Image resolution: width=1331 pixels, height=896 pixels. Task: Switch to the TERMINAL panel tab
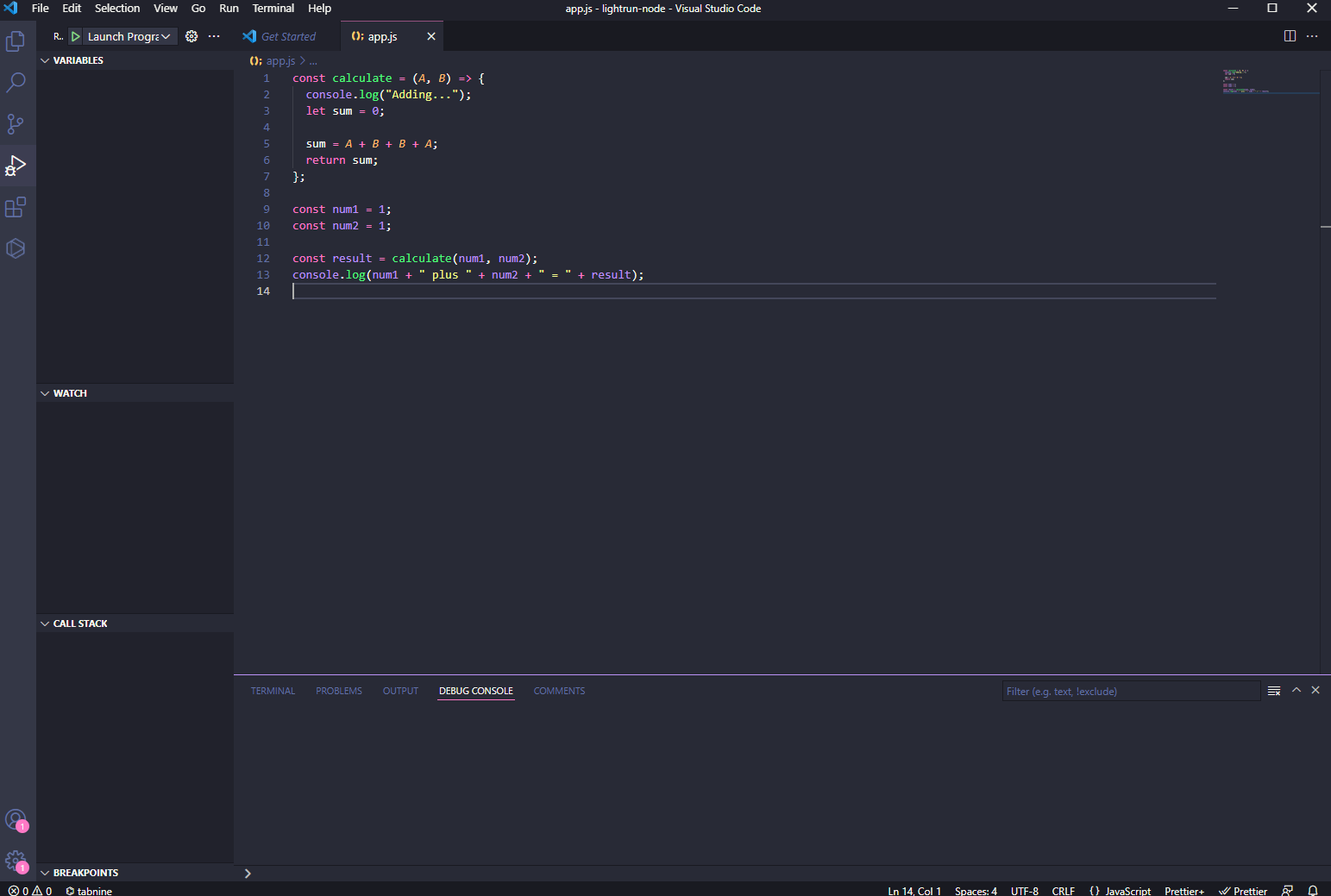pos(273,690)
